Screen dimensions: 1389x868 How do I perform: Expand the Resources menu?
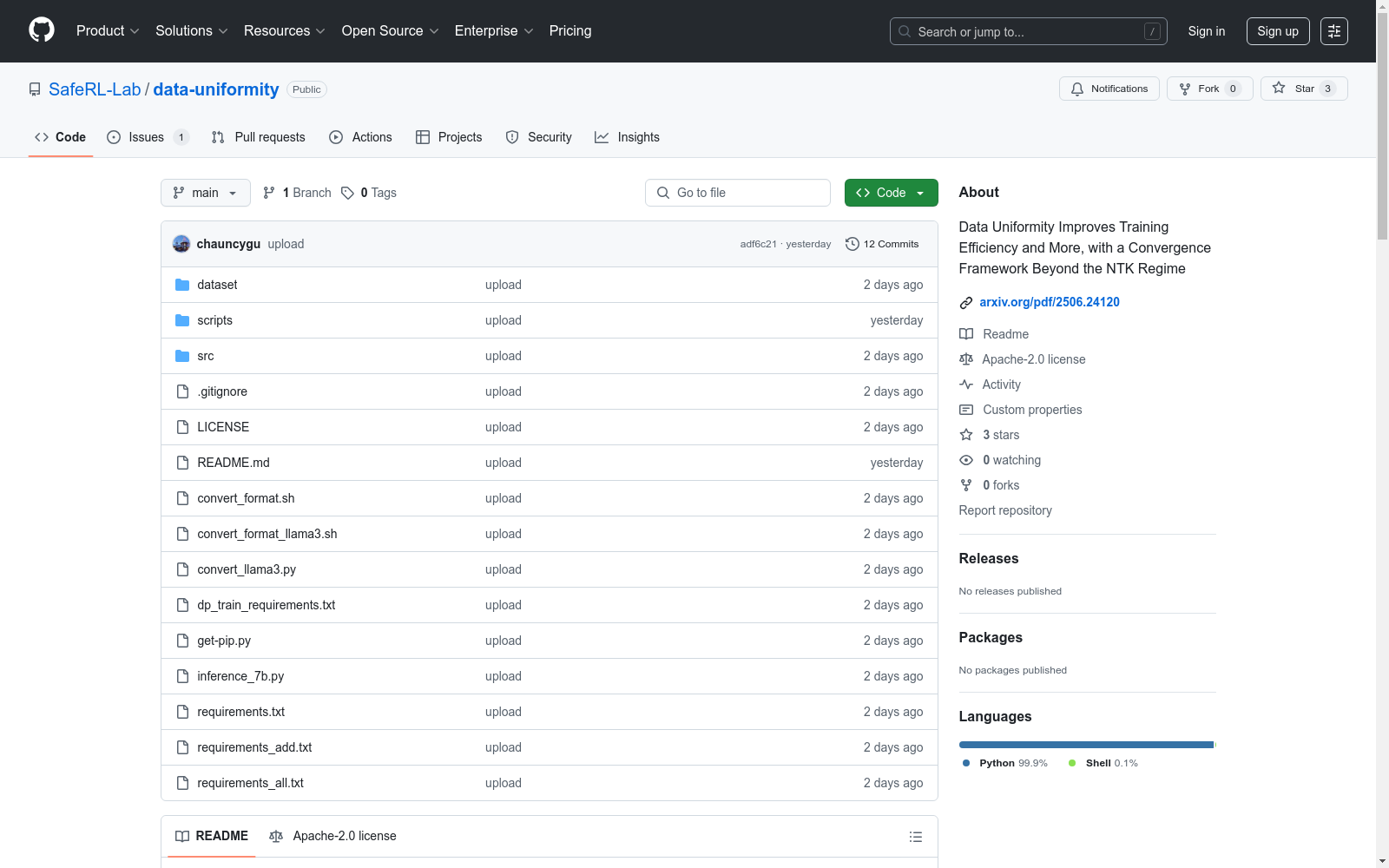point(285,31)
